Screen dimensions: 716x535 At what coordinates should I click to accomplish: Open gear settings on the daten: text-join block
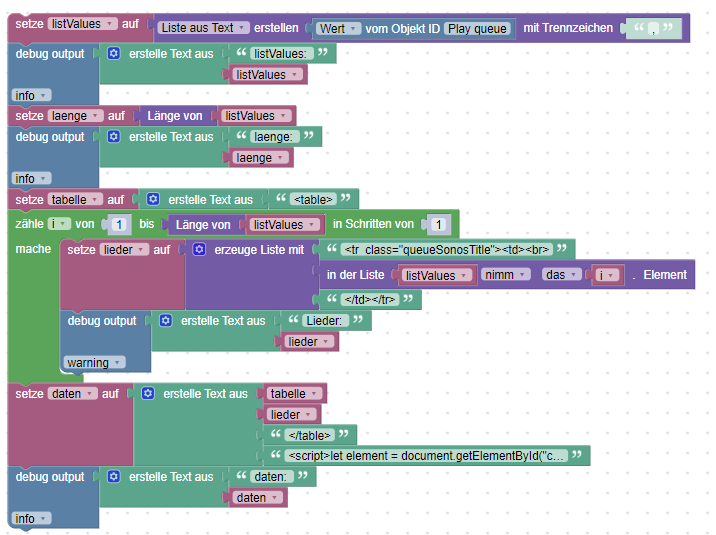click(x=113, y=477)
